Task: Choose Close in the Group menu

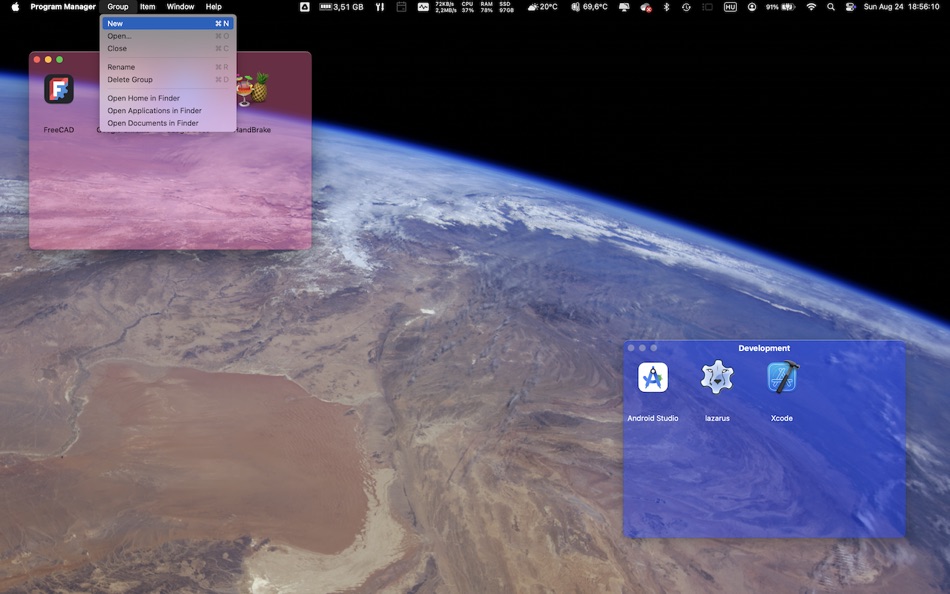Action: click(x=168, y=48)
